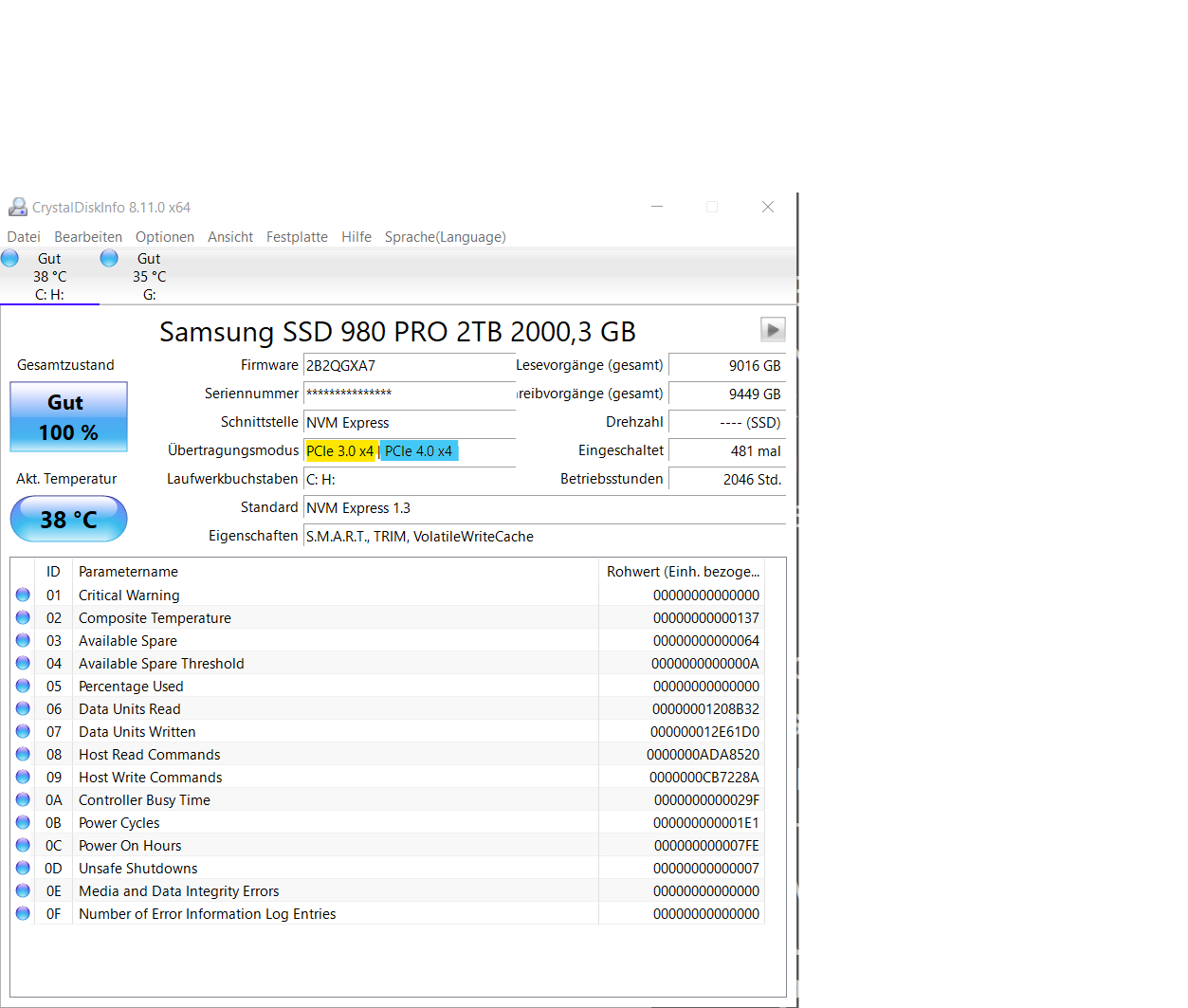This screenshot has width=1188, height=1008.
Task: Click status orb for Data Units Written row
Action: tap(23, 731)
